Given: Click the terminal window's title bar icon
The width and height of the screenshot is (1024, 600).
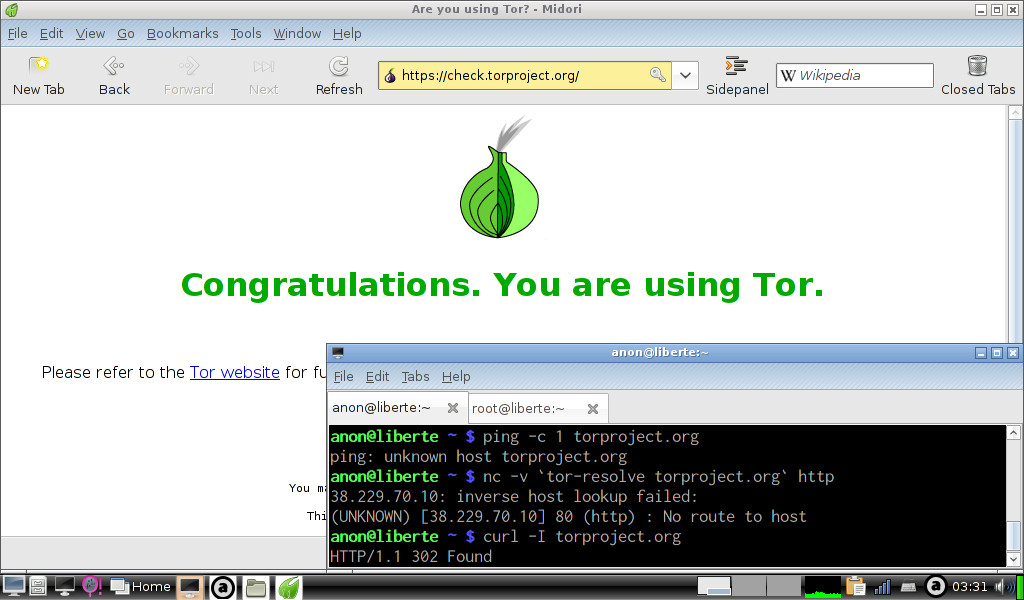Looking at the screenshot, I should (x=338, y=353).
